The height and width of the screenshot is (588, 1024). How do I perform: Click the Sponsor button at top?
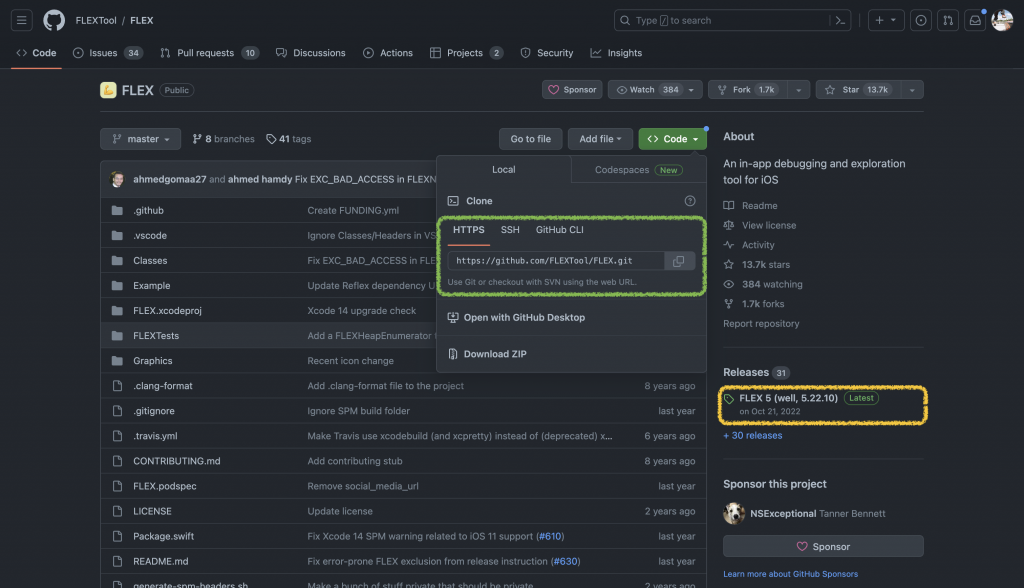pyautogui.click(x=572, y=90)
